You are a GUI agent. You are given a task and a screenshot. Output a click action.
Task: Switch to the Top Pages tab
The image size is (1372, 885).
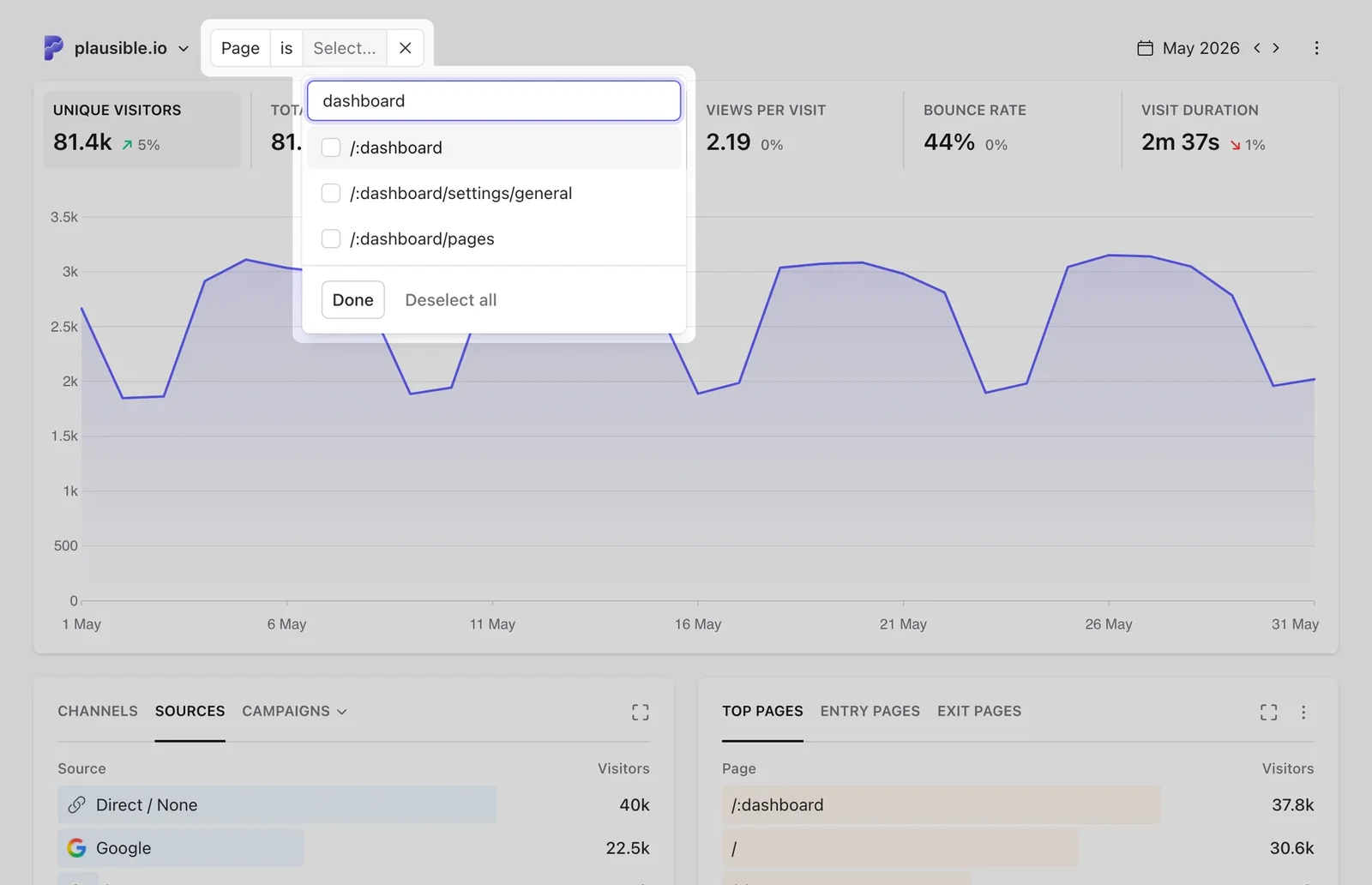pyautogui.click(x=762, y=711)
